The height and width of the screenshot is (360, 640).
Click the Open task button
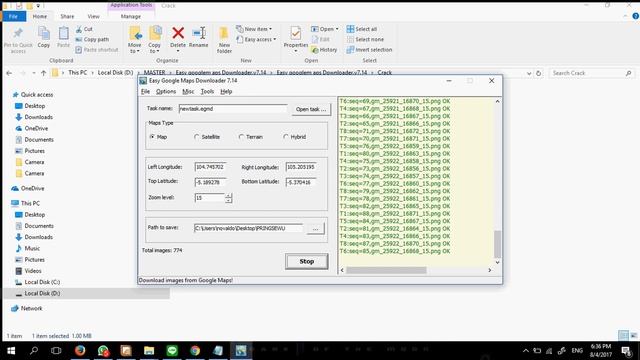[311, 109]
